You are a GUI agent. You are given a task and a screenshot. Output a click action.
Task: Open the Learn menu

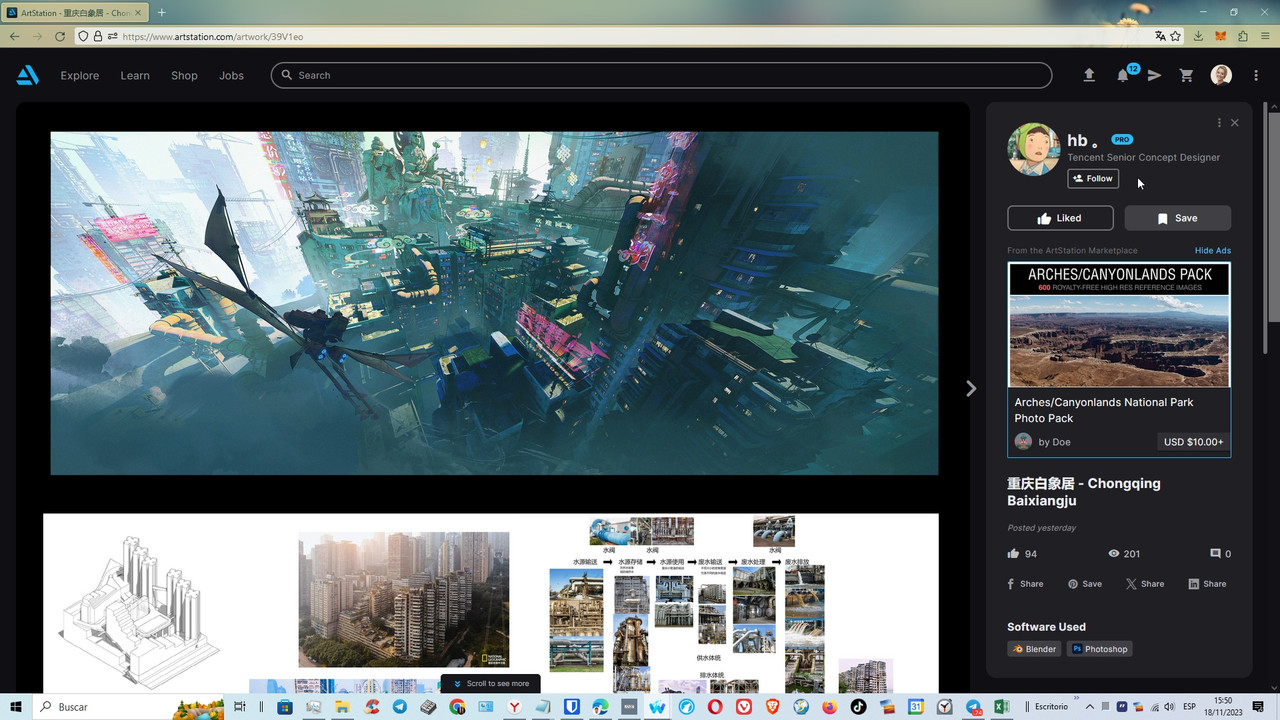pos(135,75)
